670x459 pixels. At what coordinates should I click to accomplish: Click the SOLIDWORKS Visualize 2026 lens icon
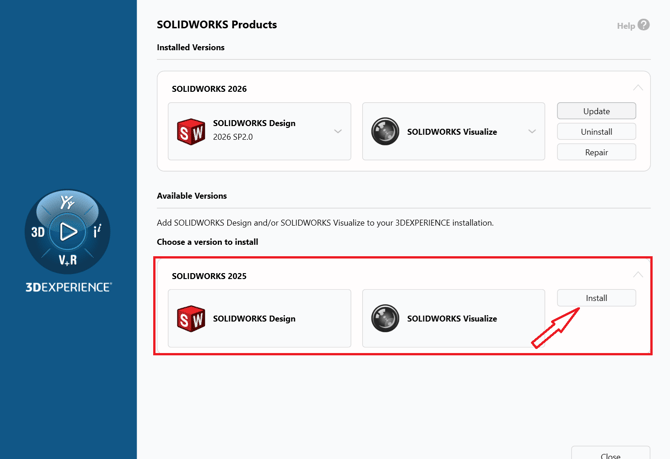385,131
